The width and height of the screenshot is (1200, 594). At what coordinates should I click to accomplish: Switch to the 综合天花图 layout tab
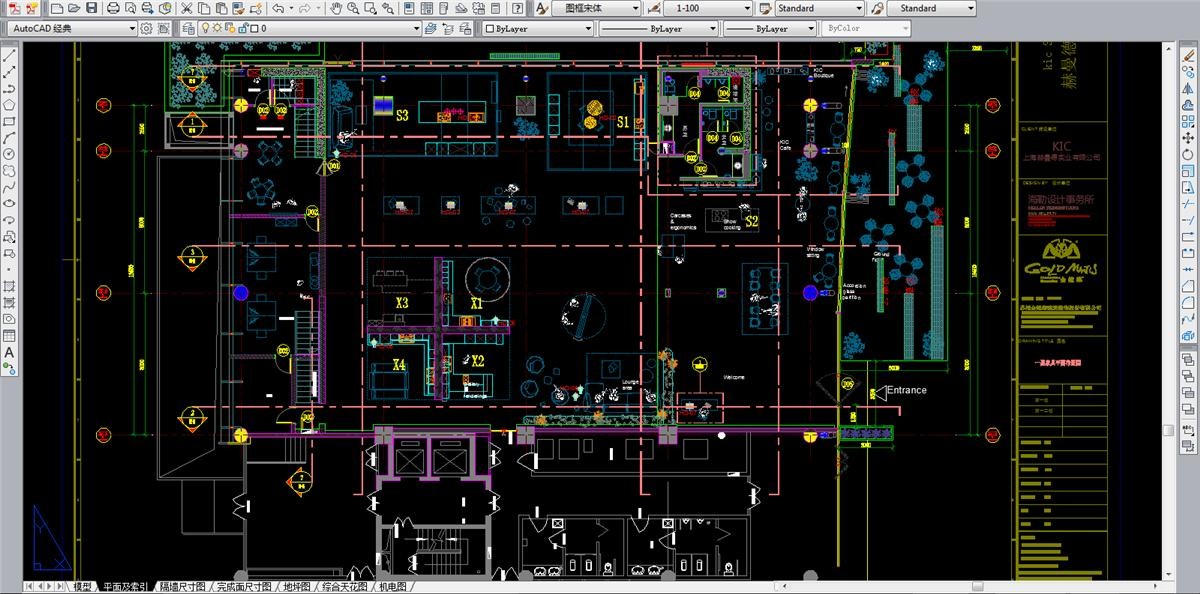(342, 587)
